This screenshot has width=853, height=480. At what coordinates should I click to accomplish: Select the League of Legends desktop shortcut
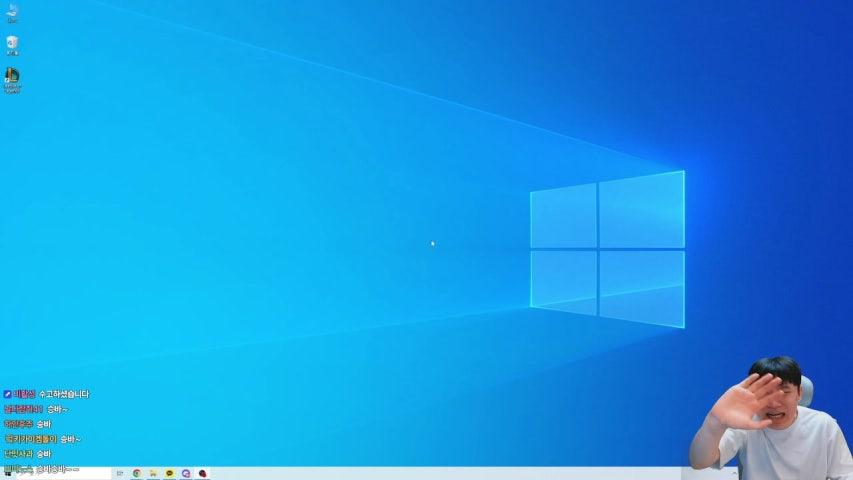click(12, 78)
